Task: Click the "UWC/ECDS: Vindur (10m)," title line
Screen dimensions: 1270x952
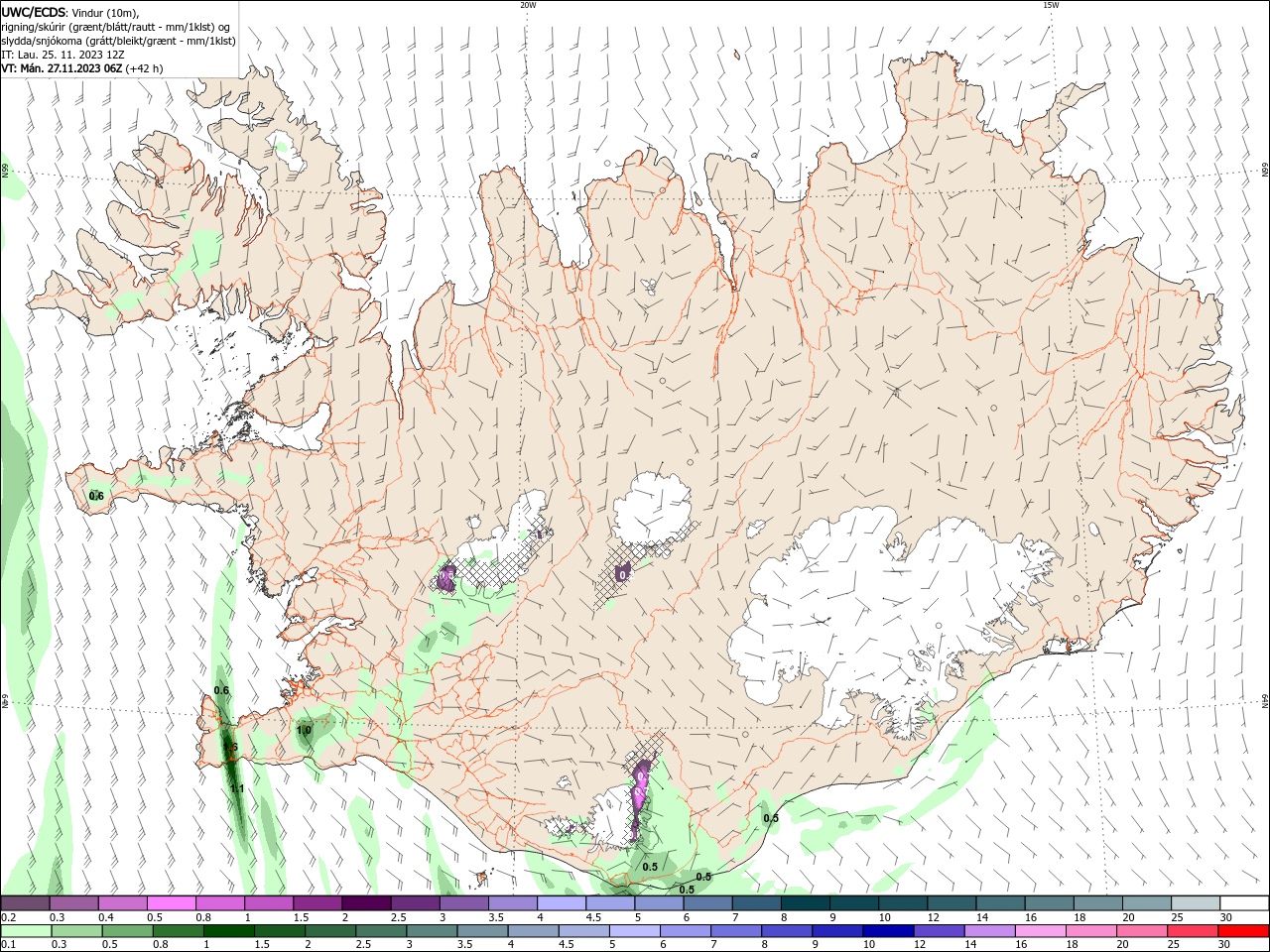Action: (70, 12)
